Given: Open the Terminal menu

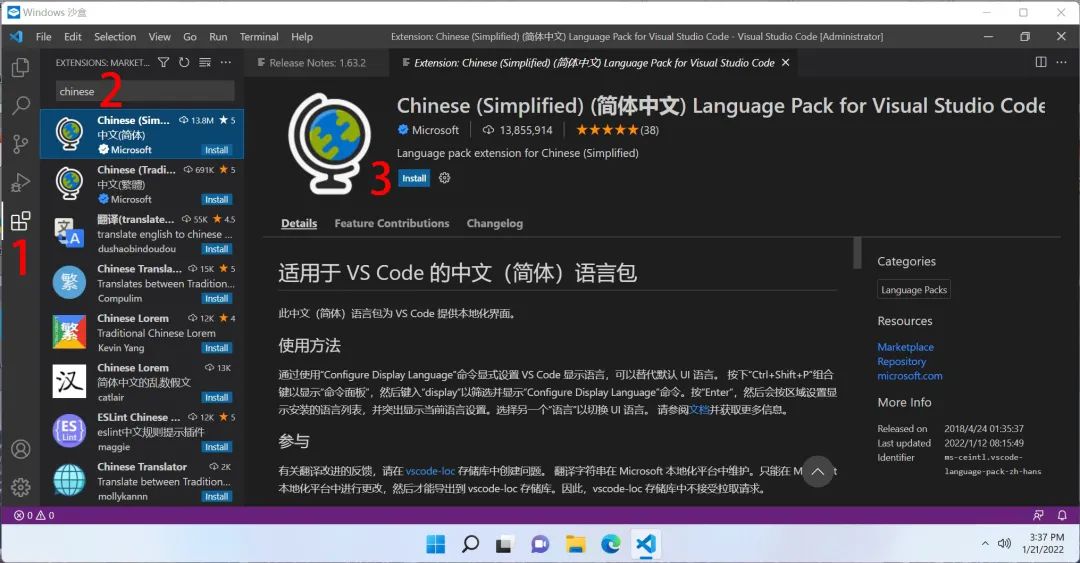Looking at the screenshot, I should pyautogui.click(x=259, y=37).
